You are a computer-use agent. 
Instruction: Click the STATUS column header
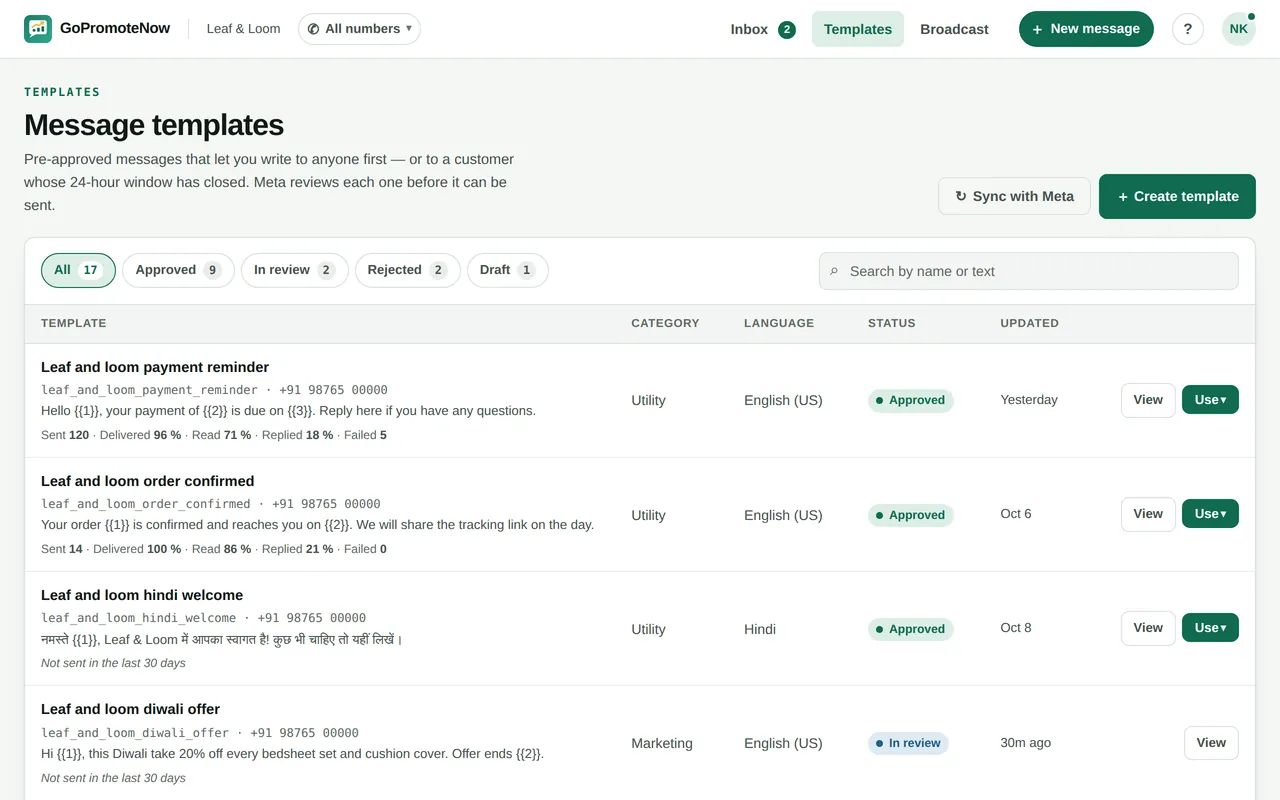click(892, 323)
